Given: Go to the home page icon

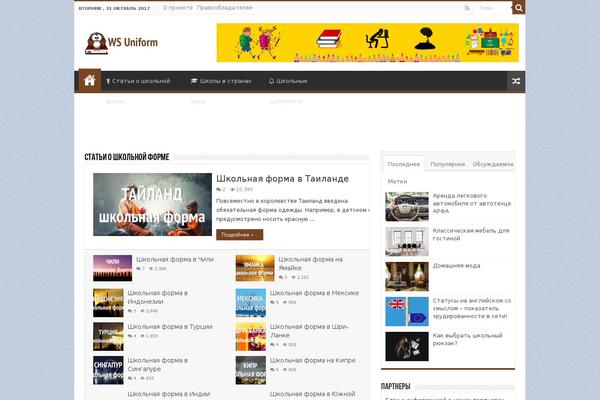Looking at the screenshot, I should click(90, 80).
